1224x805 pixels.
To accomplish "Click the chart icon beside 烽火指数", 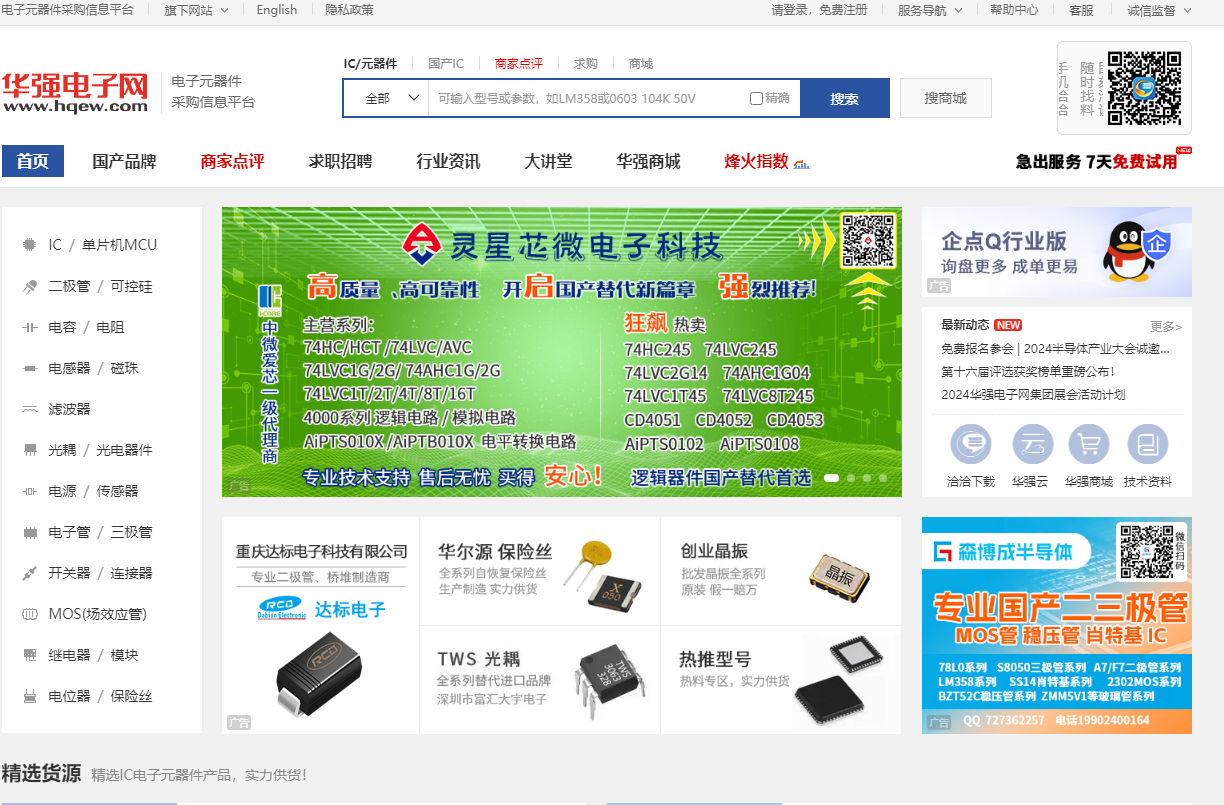I will (802, 163).
